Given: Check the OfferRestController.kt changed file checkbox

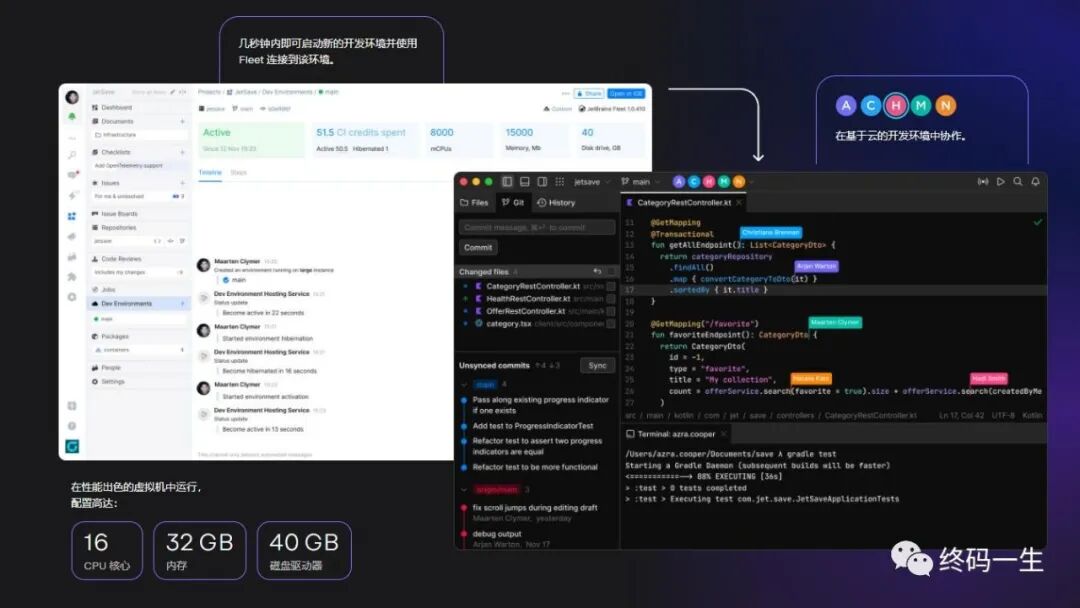Looking at the screenshot, I should (611, 311).
